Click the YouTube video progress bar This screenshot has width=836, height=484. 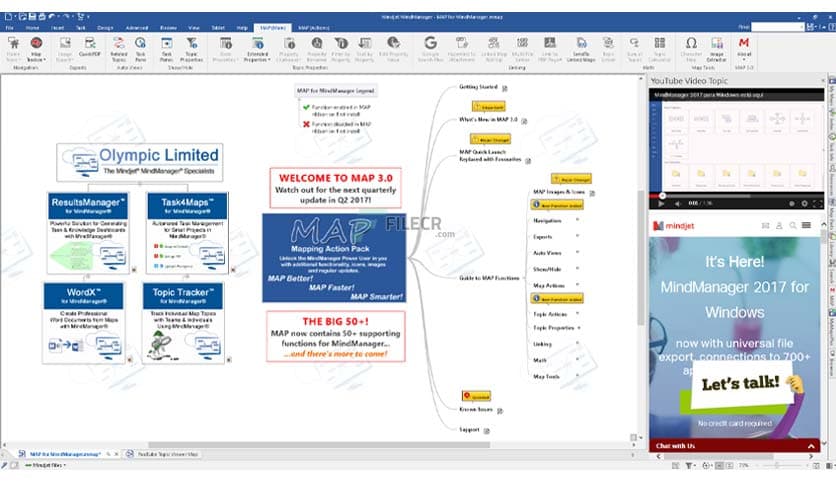coord(736,196)
